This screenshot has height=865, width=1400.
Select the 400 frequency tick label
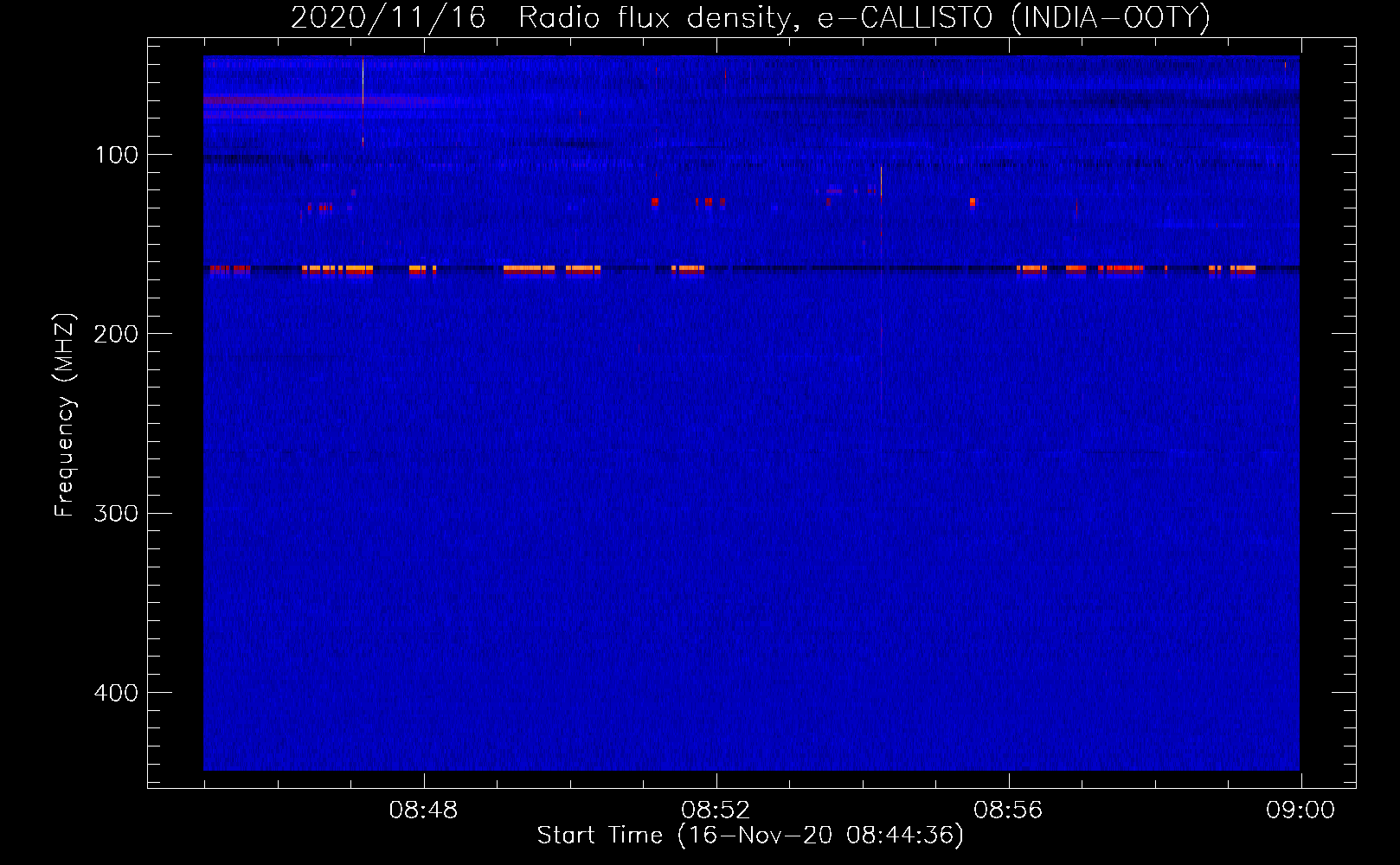tap(116, 693)
